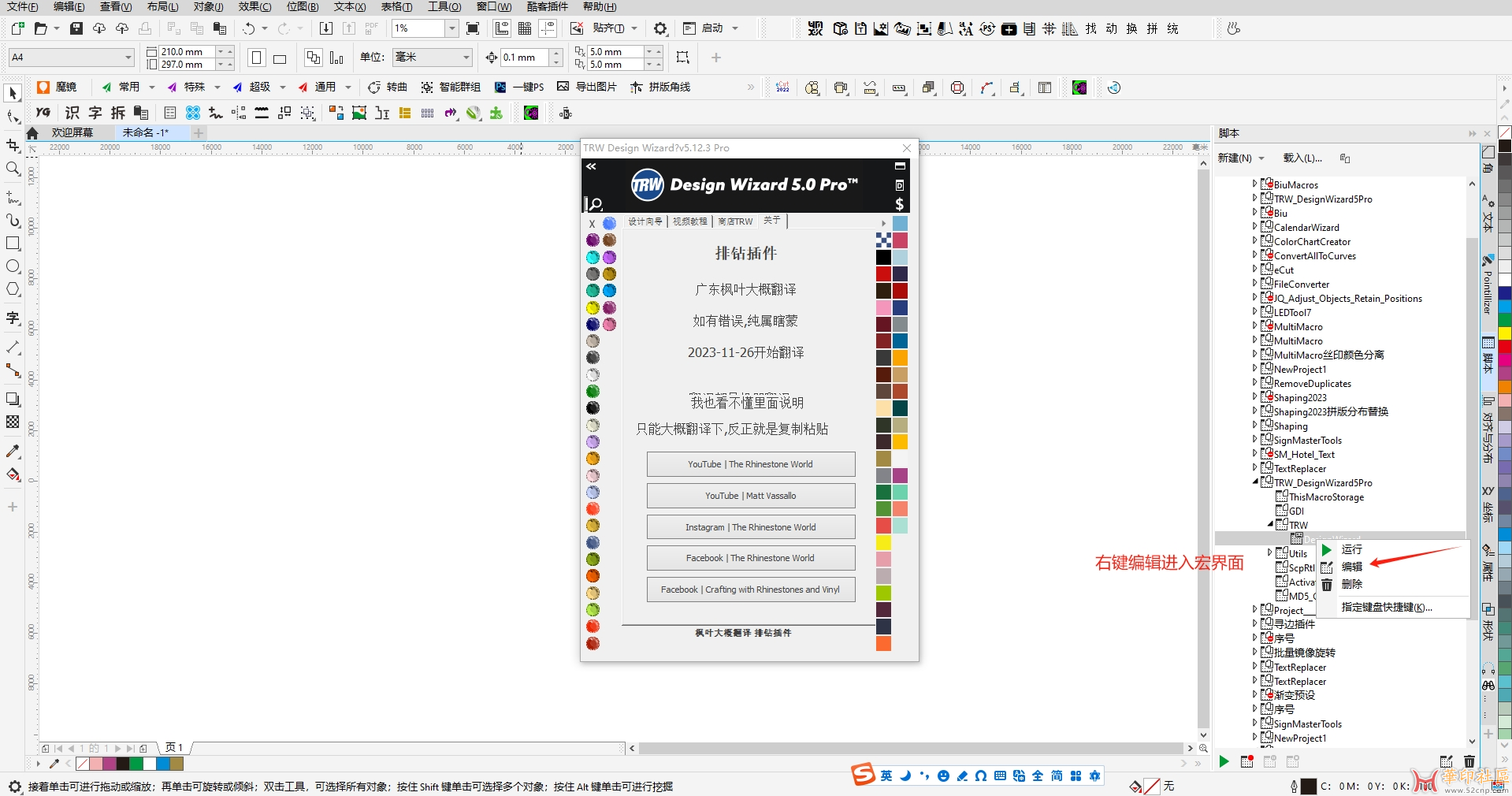Screen dimensions: 1512x796
Task: Select the Text tool (字)
Action: click(x=13, y=318)
